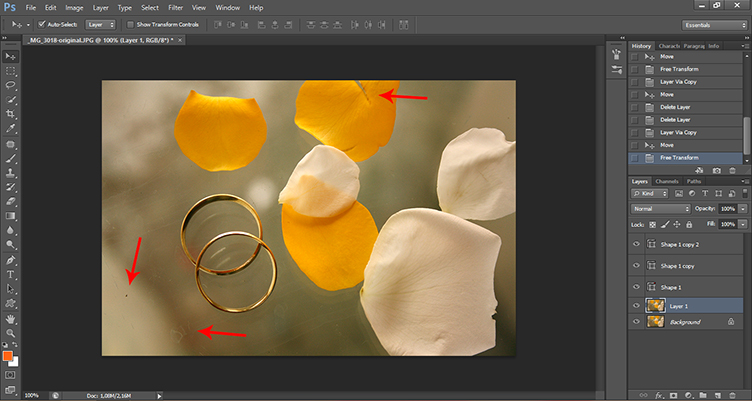752x401 pixels.
Task: Pick the Horizontal Type tool
Action: point(11,274)
